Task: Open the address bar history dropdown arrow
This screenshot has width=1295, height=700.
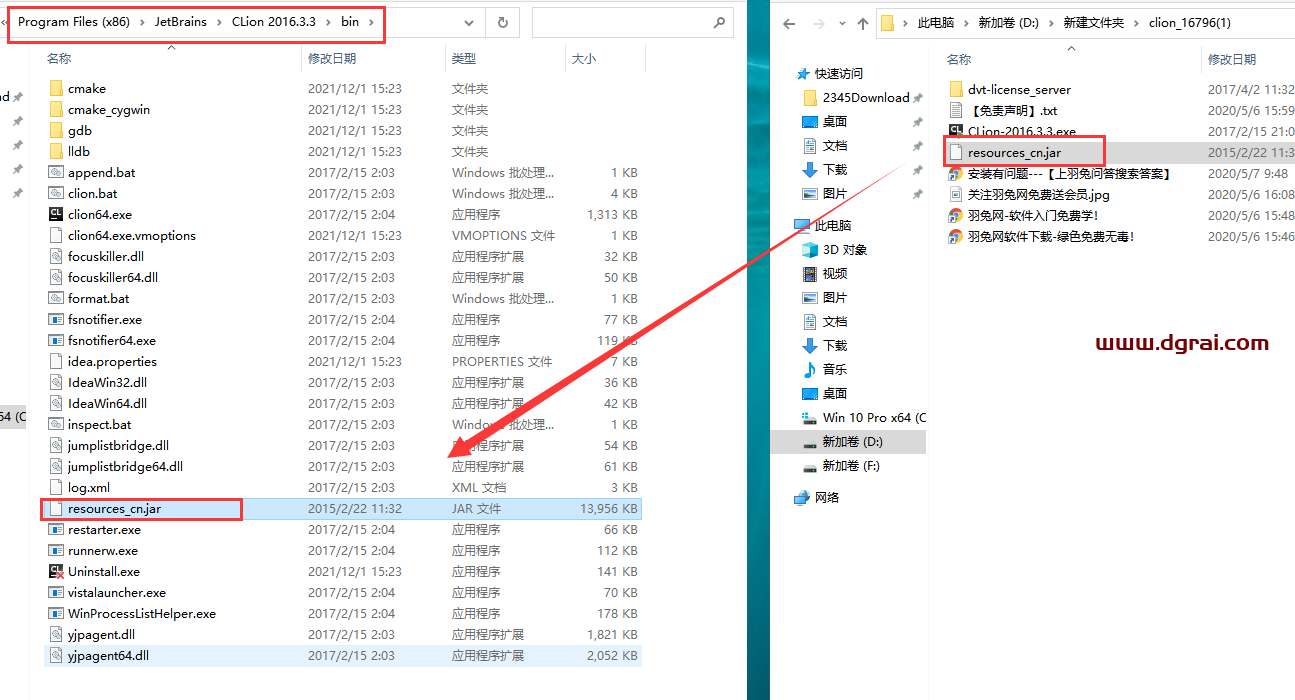Action: tap(467, 21)
